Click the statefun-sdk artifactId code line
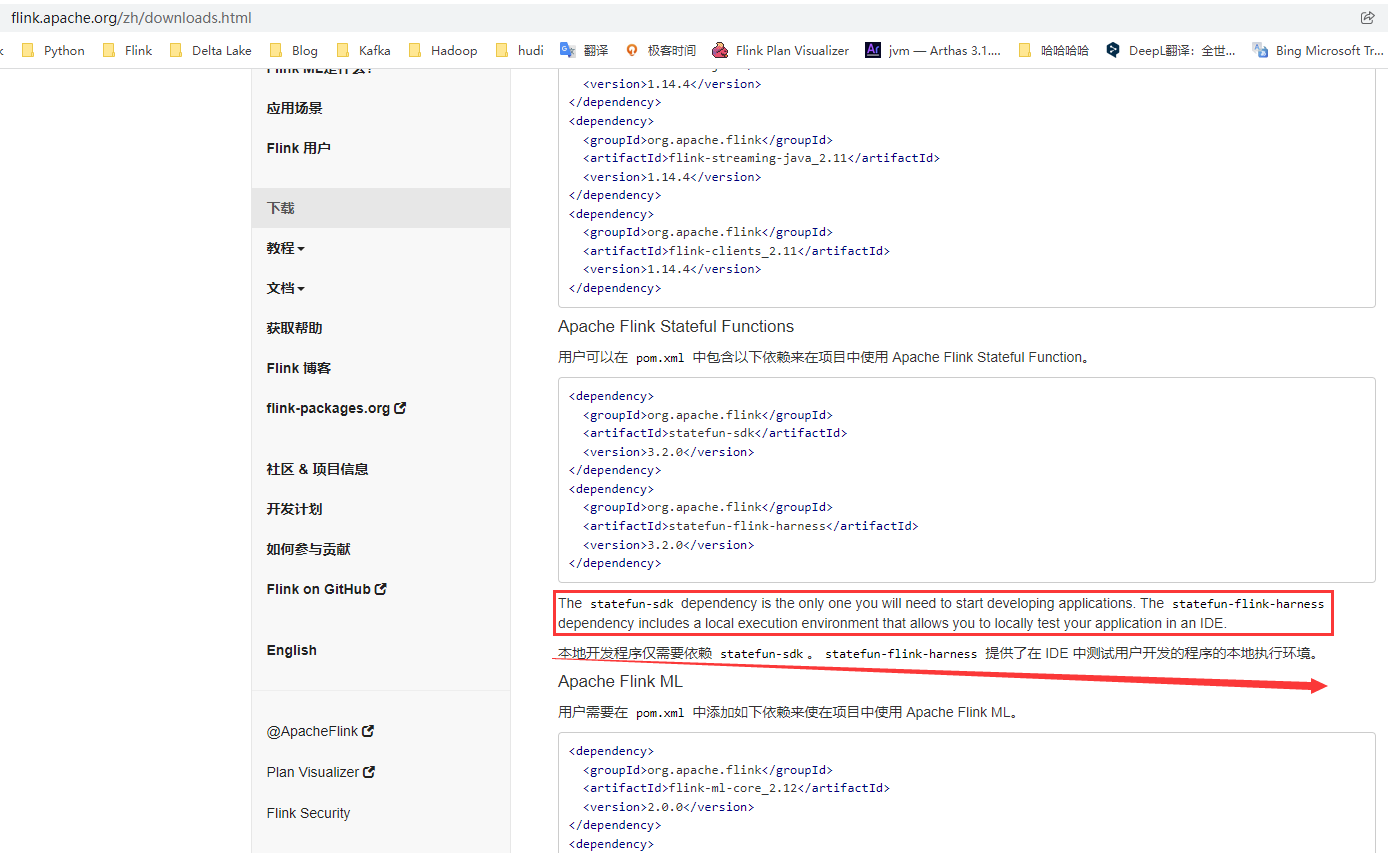Screen dimensions: 1388x853 715,433
